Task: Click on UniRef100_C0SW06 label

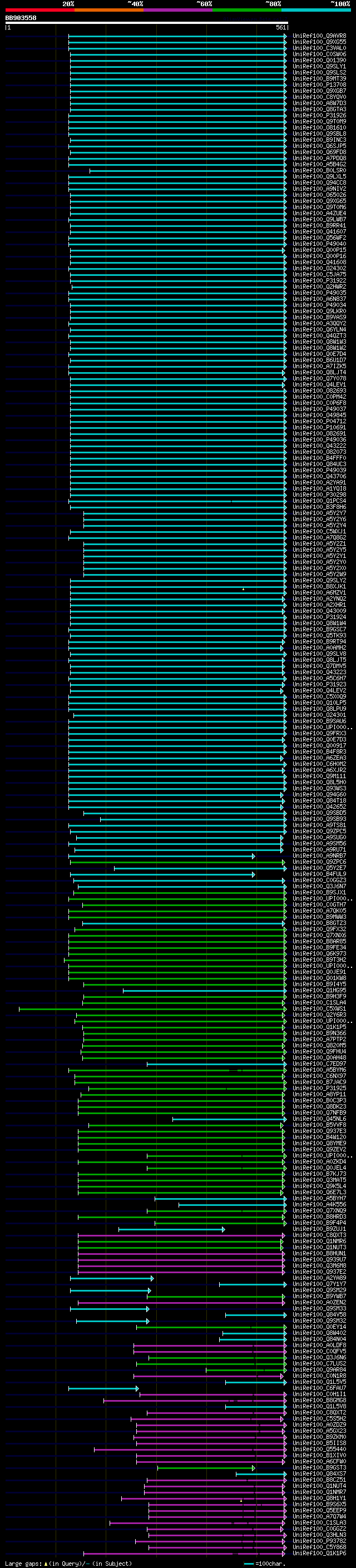Action: [319, 54]
